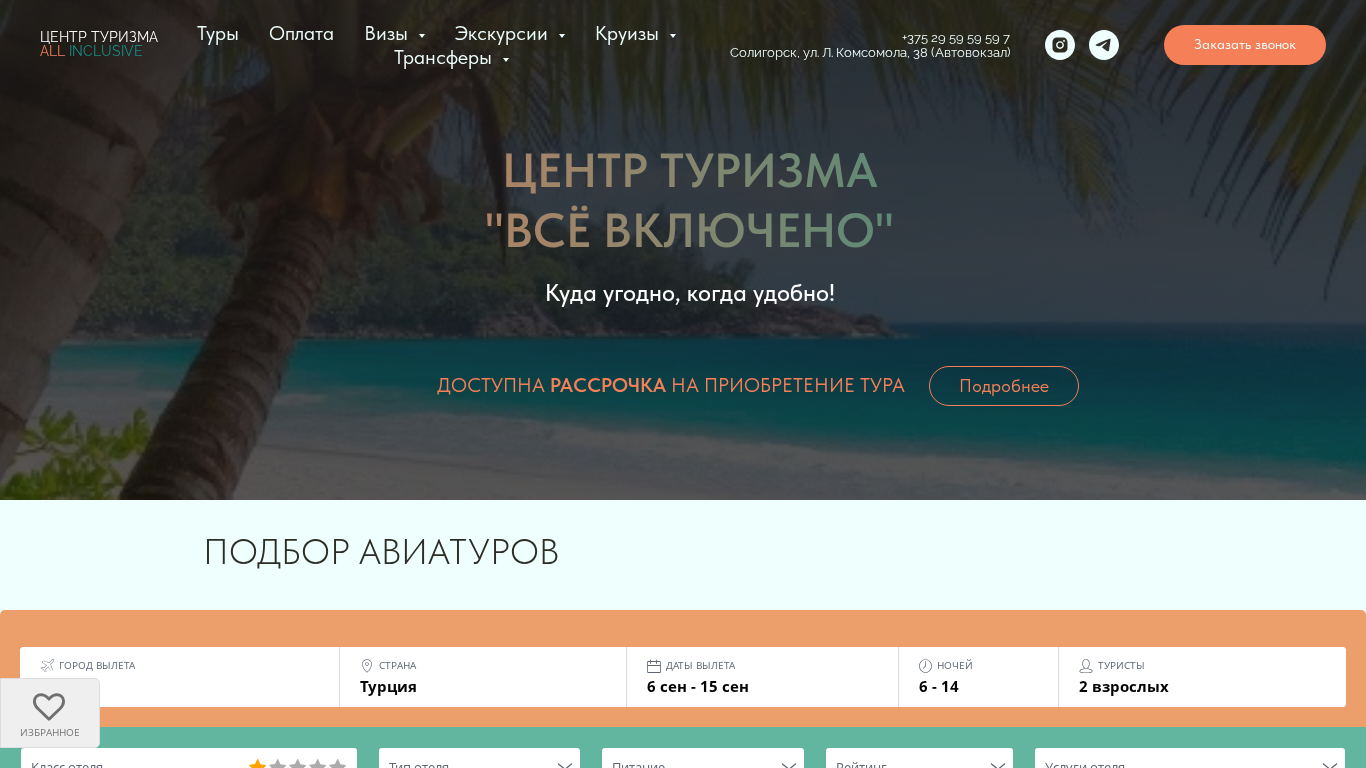Open the Туры menu item
The width and height of the screenshot is (1366, 768).
click(217, 34)
